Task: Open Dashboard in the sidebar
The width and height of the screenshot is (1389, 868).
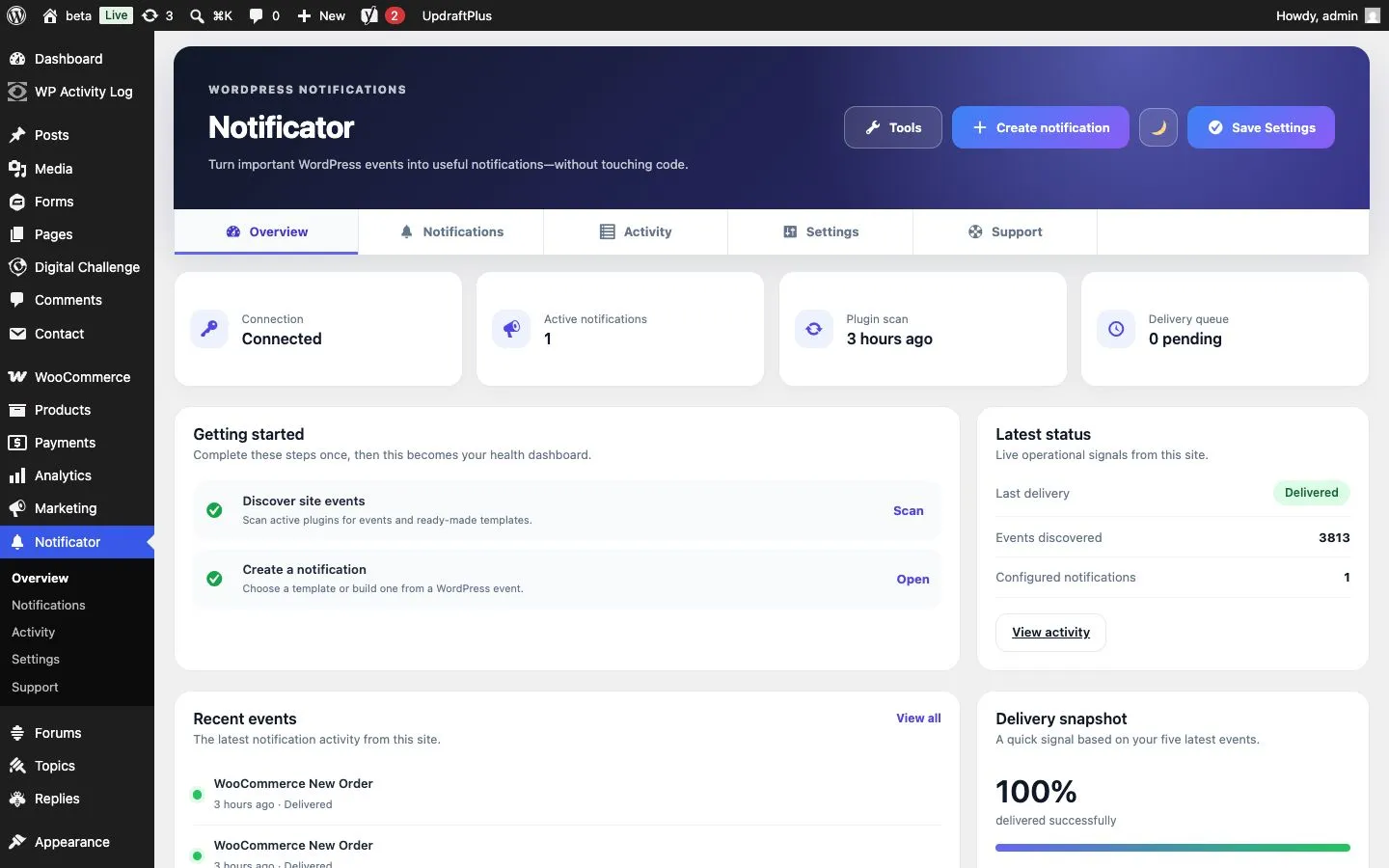Action: [77, 59]
